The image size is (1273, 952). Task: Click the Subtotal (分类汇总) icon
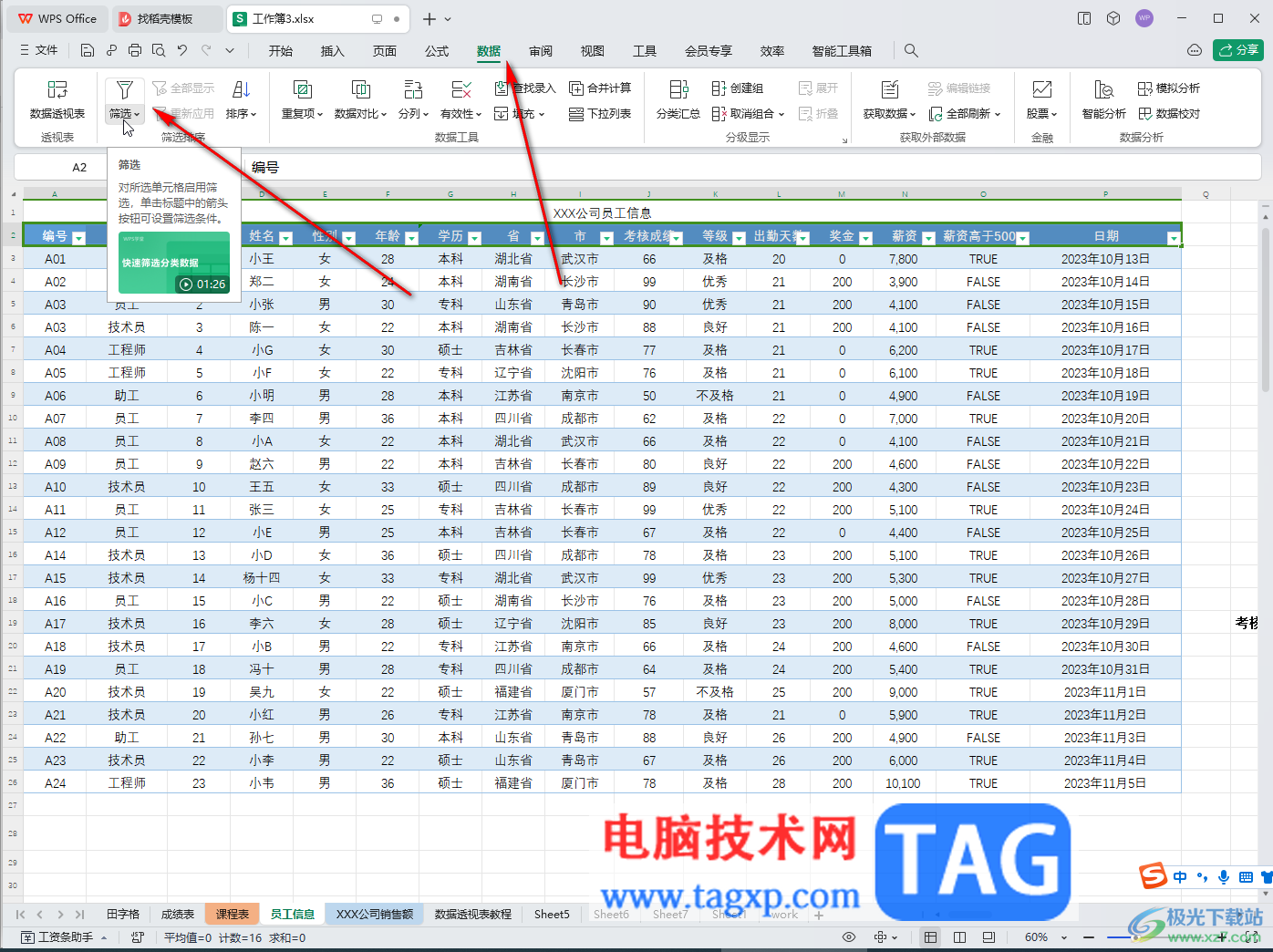pos(678,89)
